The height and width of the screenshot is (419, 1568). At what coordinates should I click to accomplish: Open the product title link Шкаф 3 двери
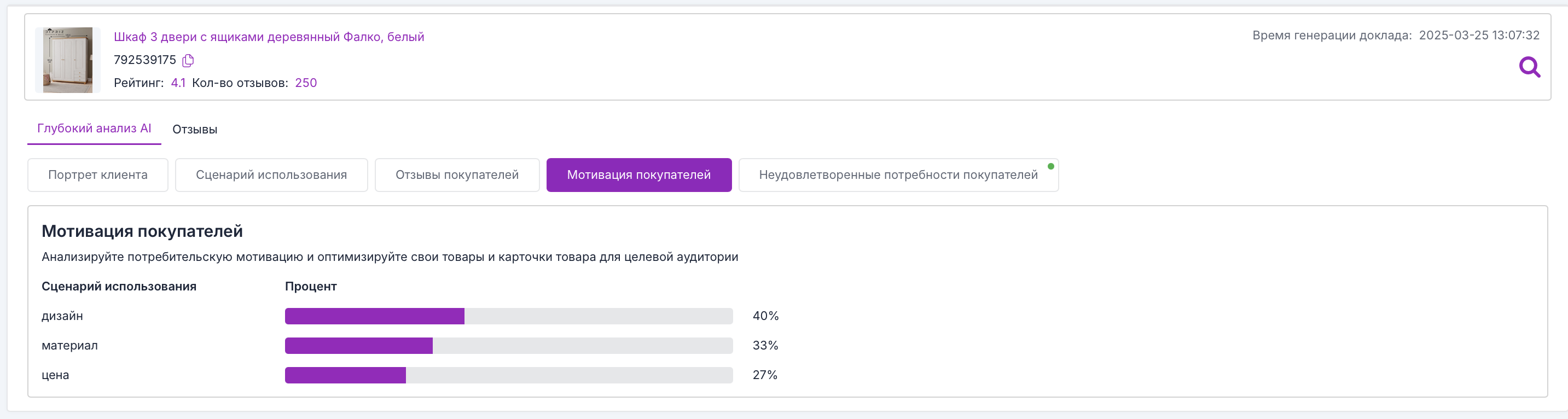tap(269, 37)
